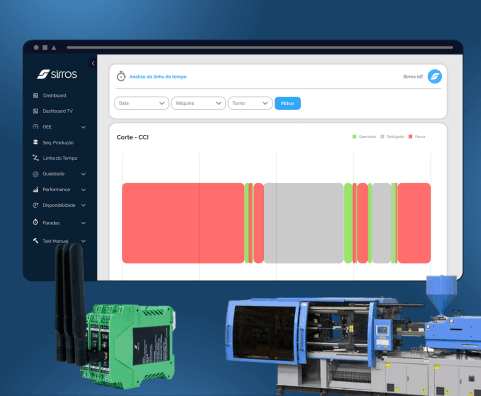Viewport: 481px width, 396px height.
Task: Click the square icon in window title bar
Action: (45, 47)
